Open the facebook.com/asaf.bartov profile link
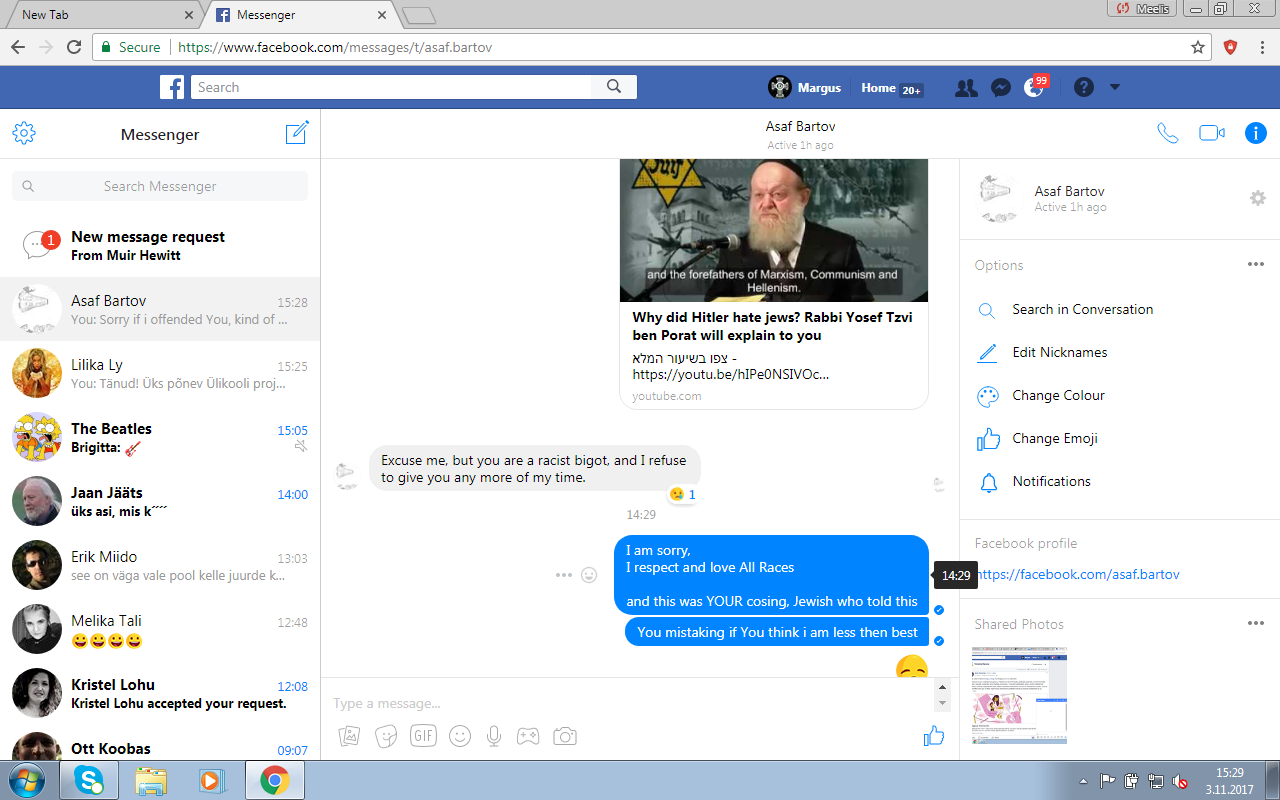The width and height of the screenshot is (1280, 800). click(1077, 575)
